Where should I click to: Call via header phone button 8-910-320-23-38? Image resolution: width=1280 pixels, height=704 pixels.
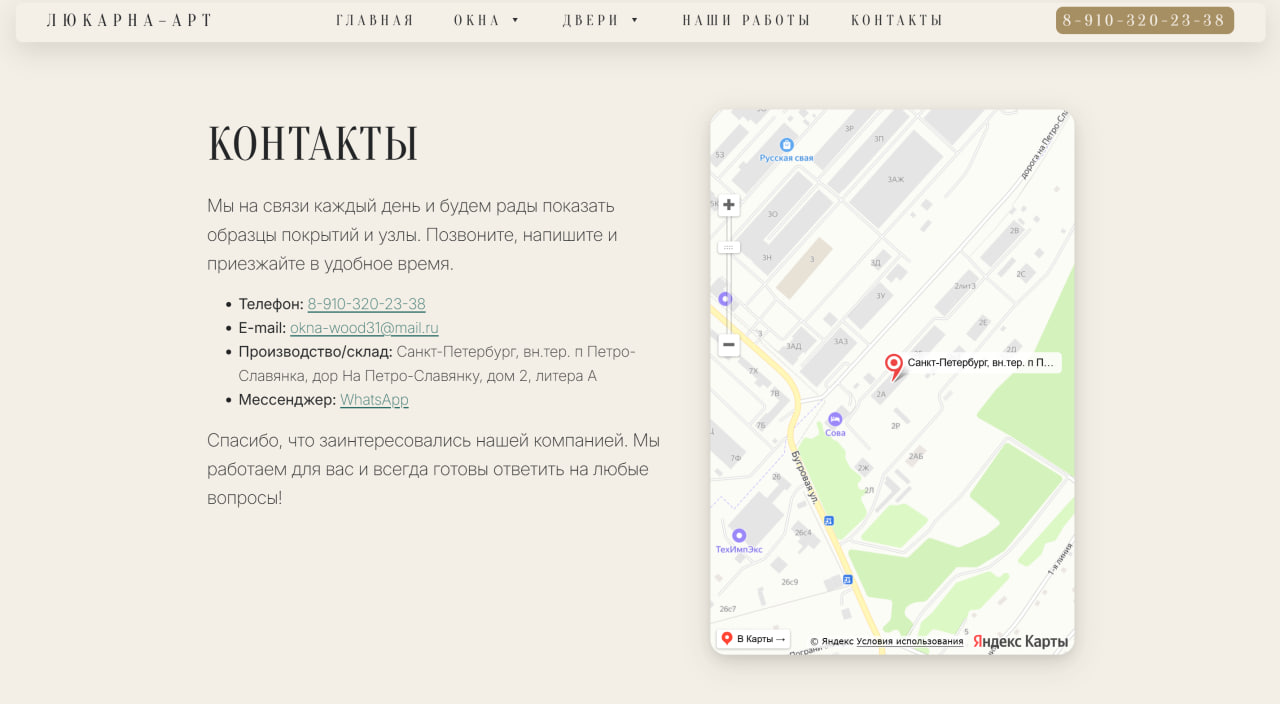[x=1145, y=21]
